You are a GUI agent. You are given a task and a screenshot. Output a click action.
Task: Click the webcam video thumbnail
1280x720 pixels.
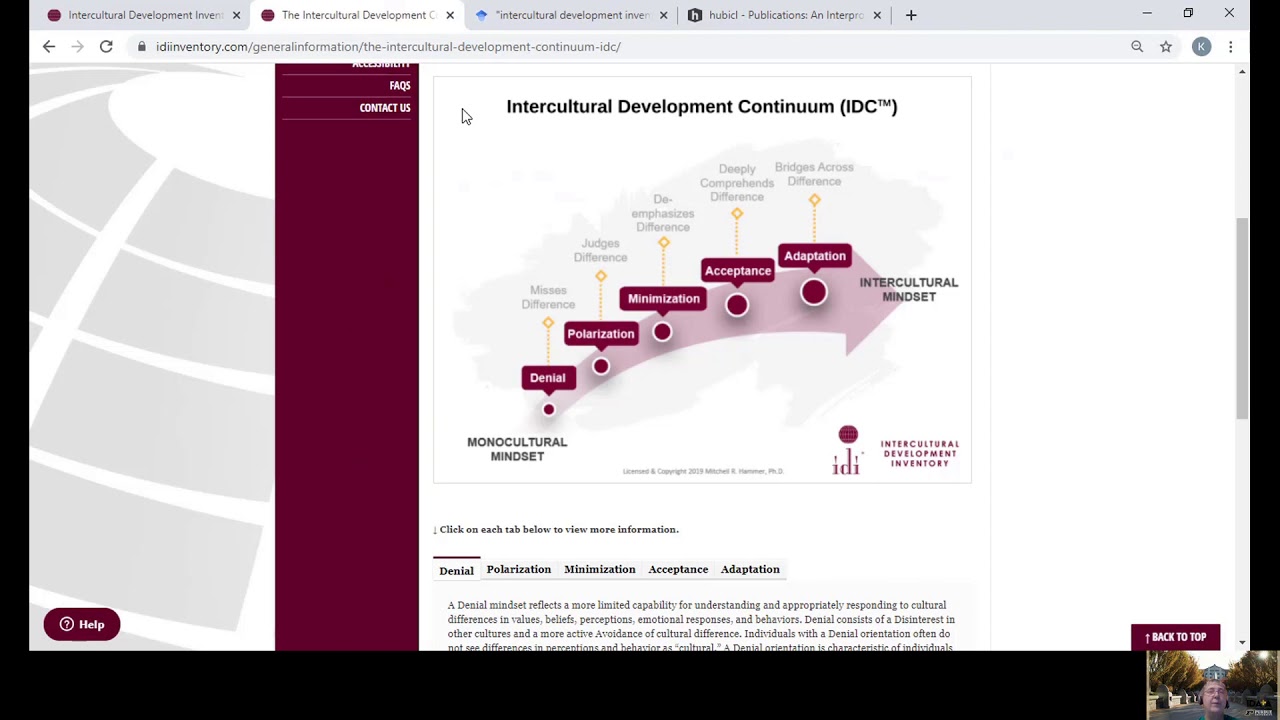tap(1213, 685)
